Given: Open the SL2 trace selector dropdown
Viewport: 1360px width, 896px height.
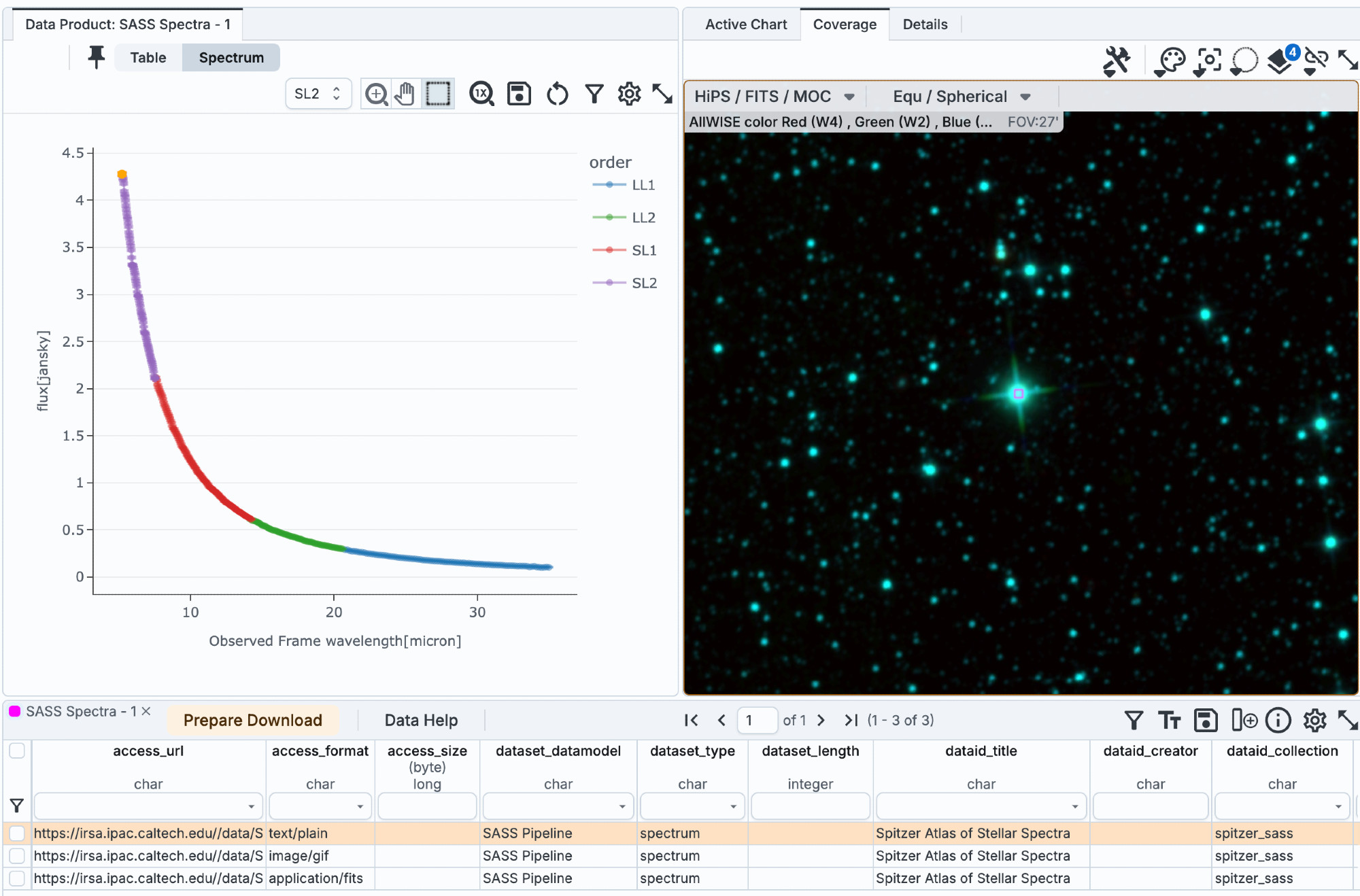Looking at the screenshot, I should [318, 94].
